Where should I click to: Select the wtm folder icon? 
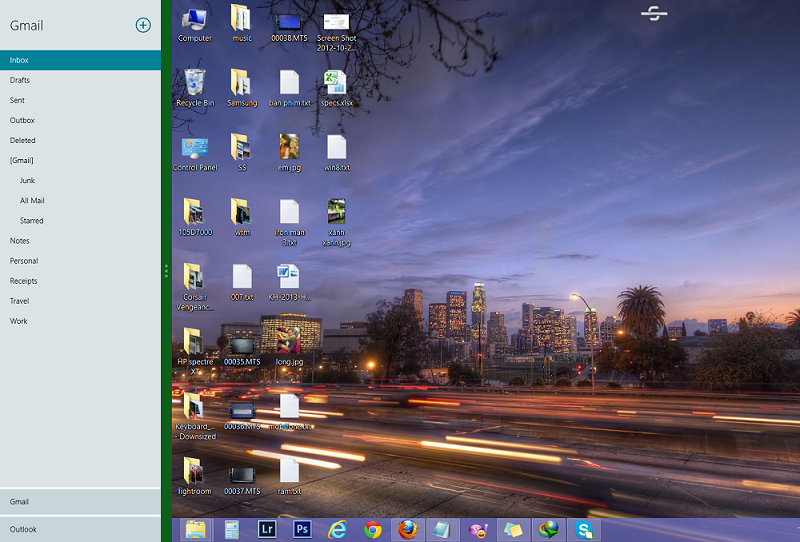pyautogui.click(x=242, y=217)
